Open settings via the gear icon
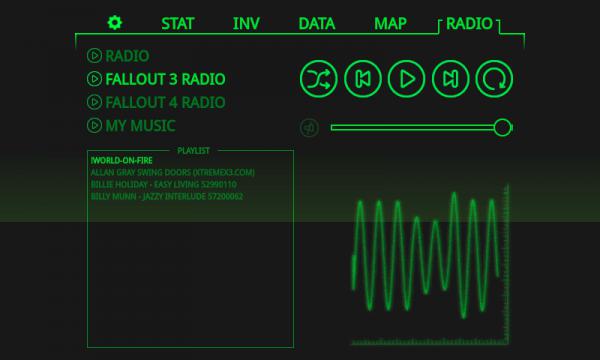This screenshot has height=360, width=600. tap(115, 23)
